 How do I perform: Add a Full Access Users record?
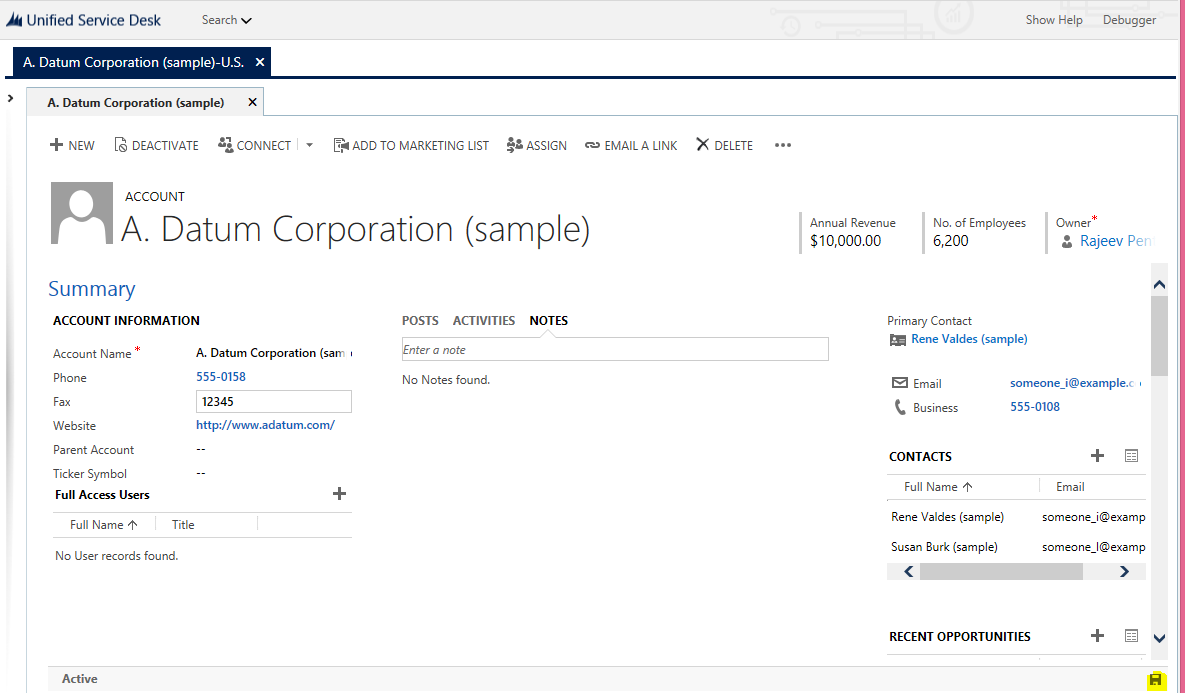pos(339,494)
